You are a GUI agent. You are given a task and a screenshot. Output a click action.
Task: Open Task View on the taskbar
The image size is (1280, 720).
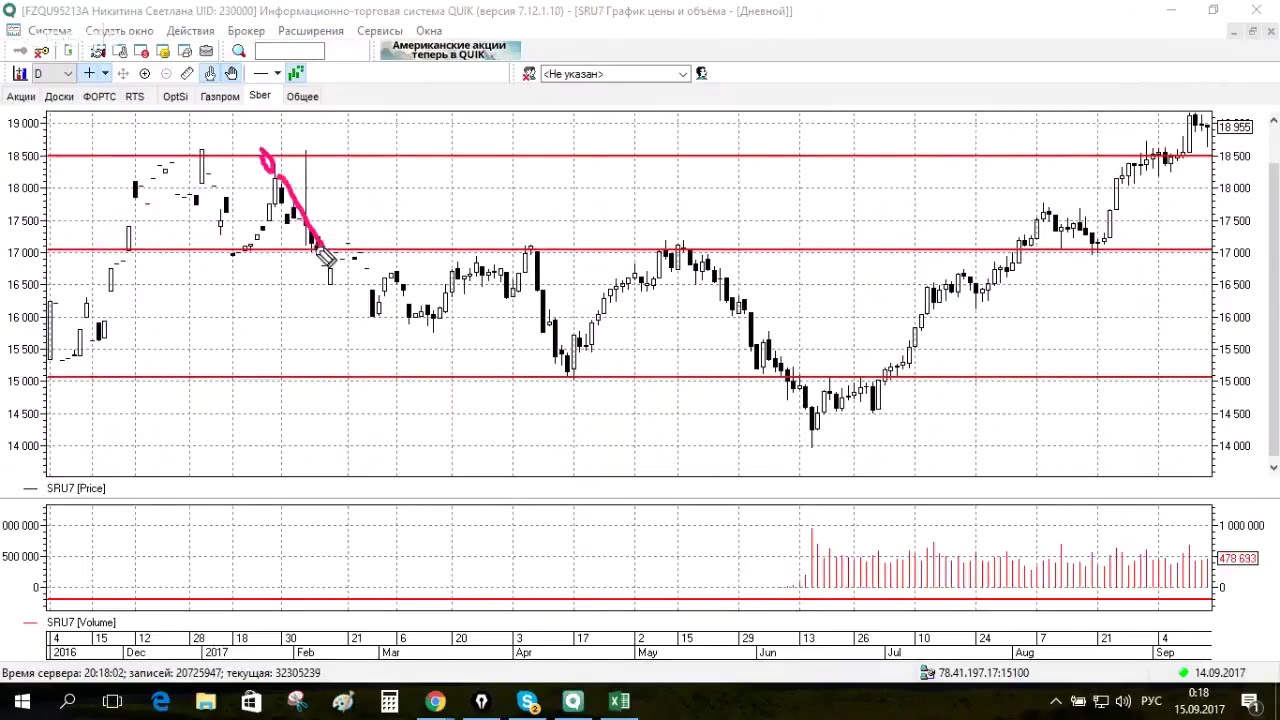point(112,702)
